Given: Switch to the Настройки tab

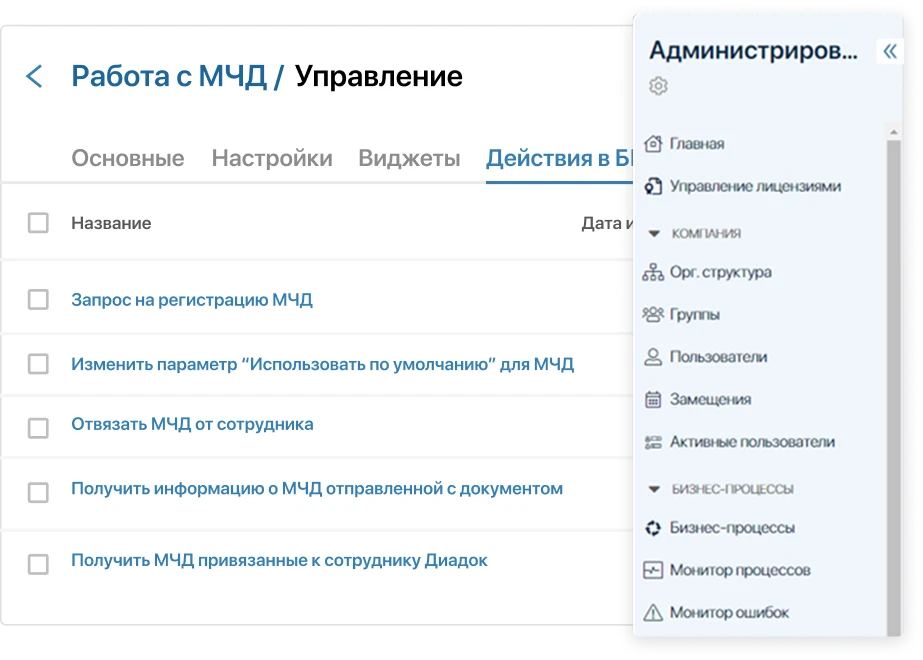Looking at the screenshot, I should point(271,158).
